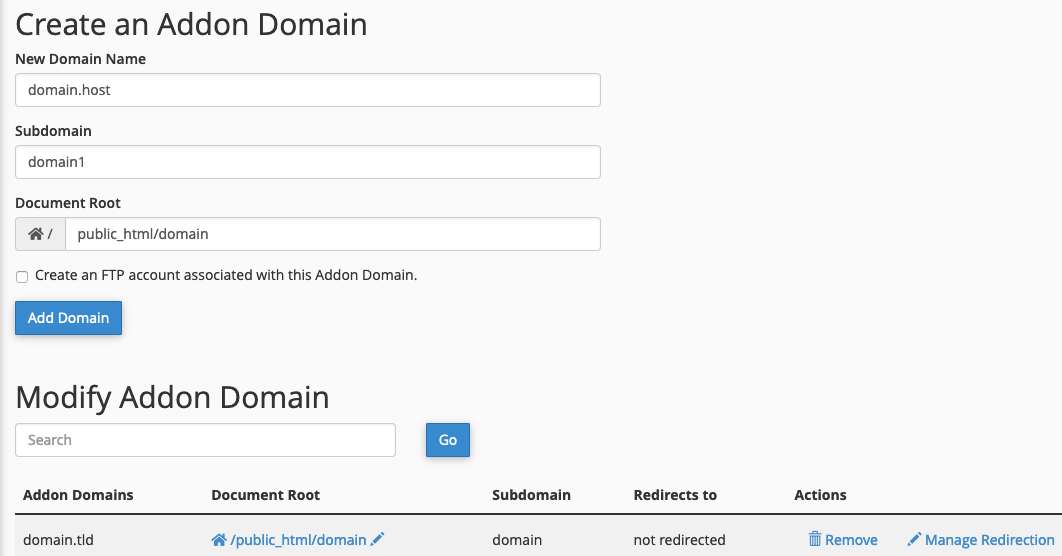Viewport: 1062px width, 556px height.
Task: Open the Manage Redirection link
Action: 989,540
